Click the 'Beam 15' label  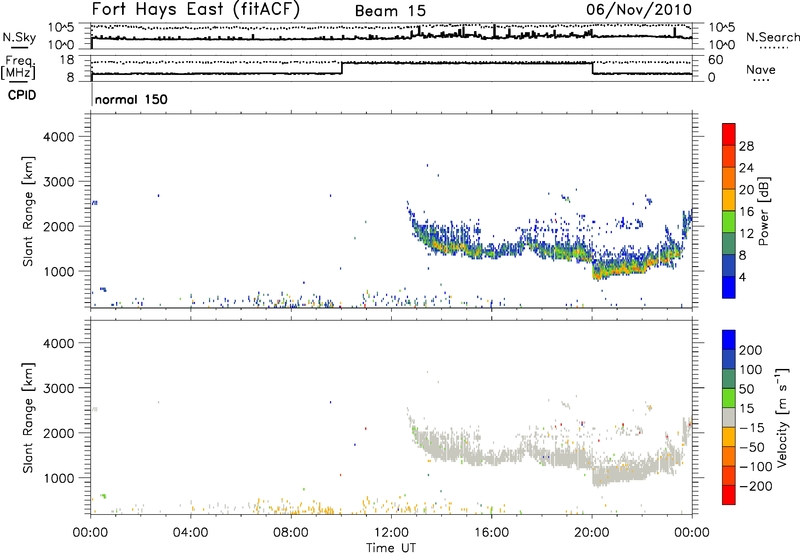coord(390,11)
